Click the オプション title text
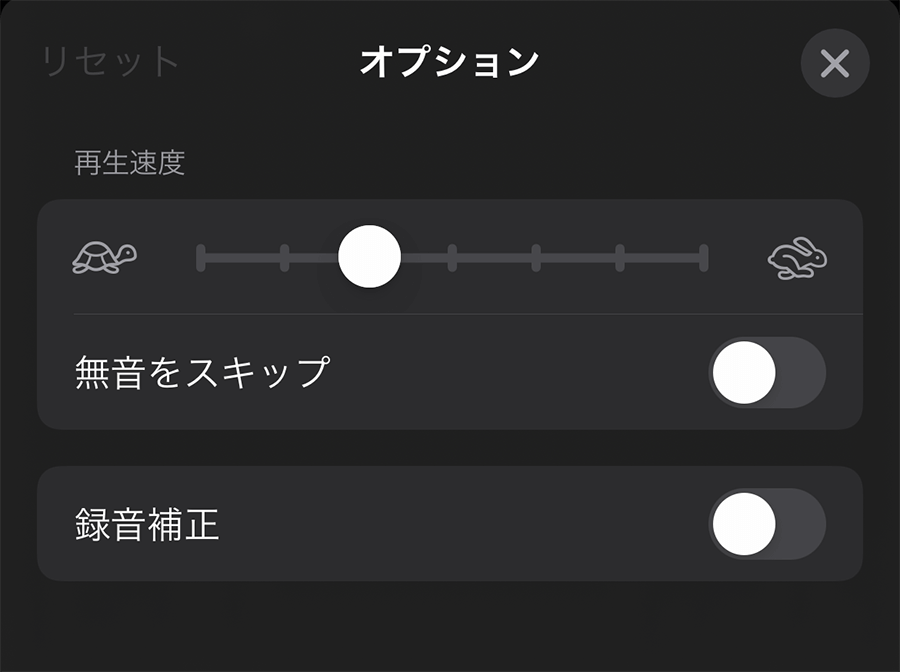 [449, 62]
